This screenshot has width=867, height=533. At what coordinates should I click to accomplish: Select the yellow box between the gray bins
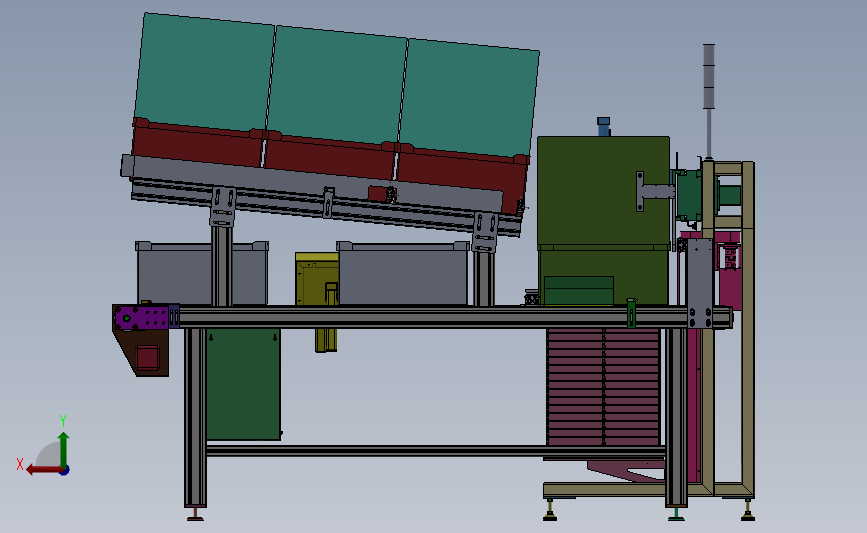click(317, 279)
